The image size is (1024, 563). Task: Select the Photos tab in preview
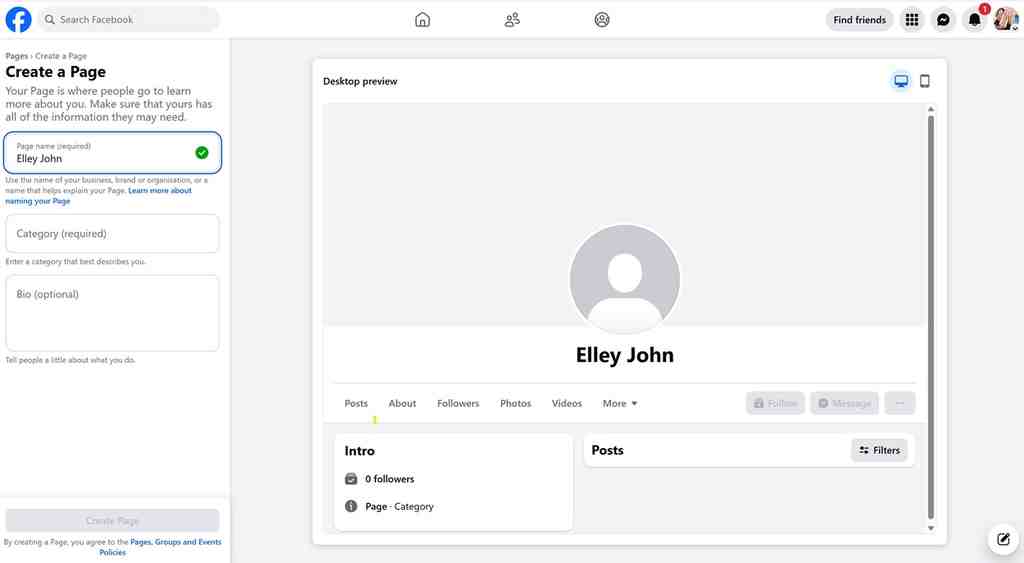coord(515,404)
